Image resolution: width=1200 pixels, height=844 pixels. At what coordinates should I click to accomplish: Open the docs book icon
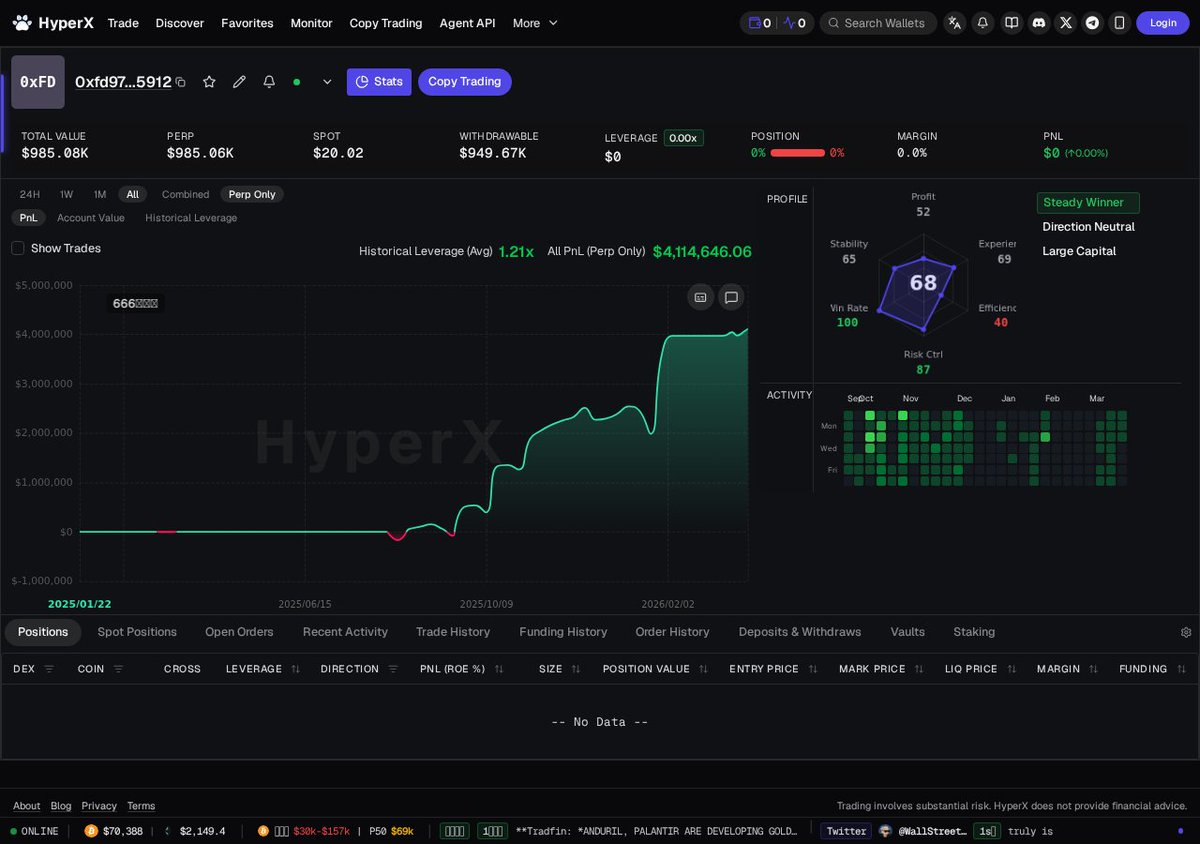[1011, 23]
